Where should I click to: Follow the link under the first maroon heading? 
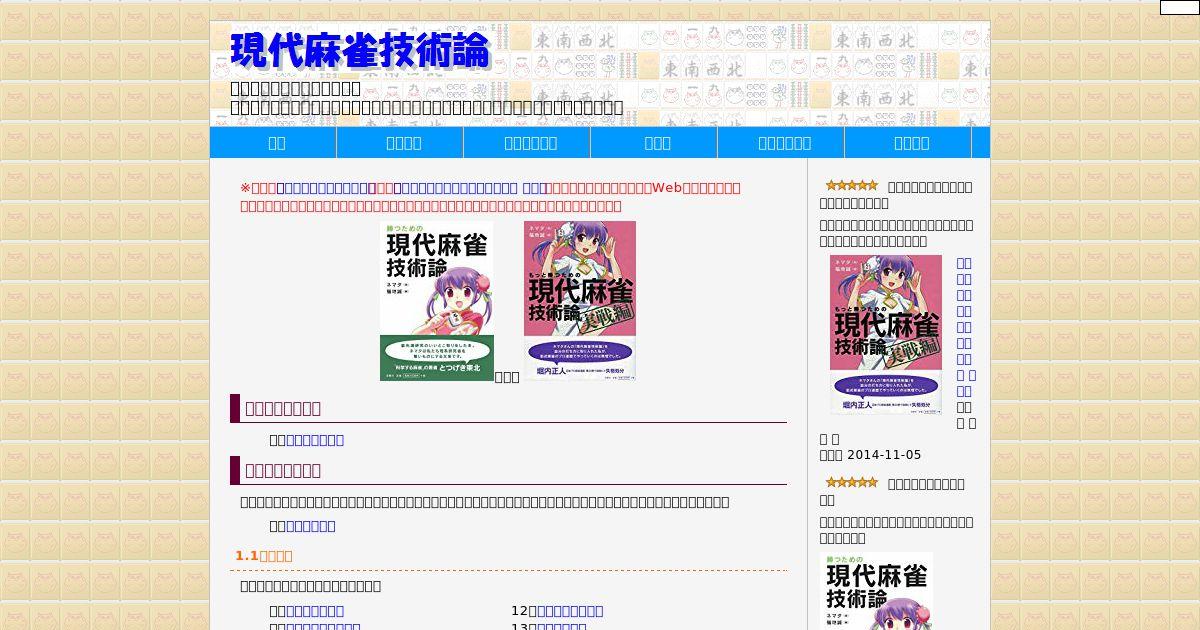click(x=314, y=440)
